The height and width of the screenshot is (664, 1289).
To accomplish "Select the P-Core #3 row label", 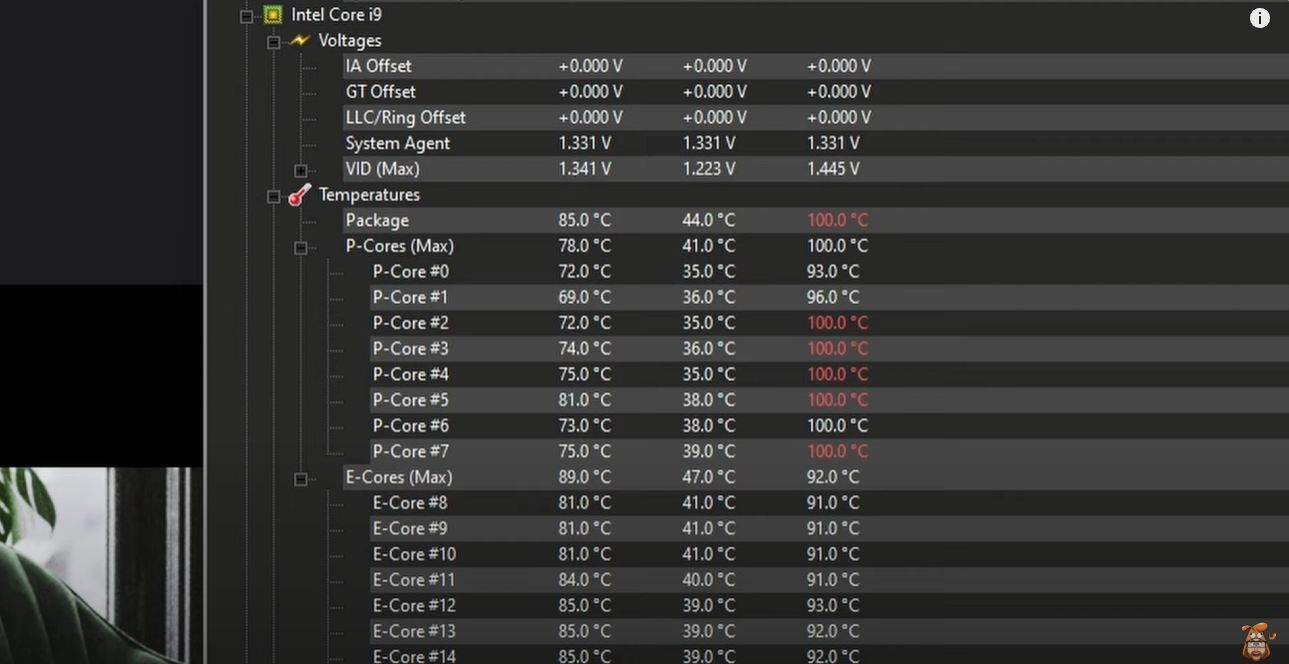I will tap(410, 349).
